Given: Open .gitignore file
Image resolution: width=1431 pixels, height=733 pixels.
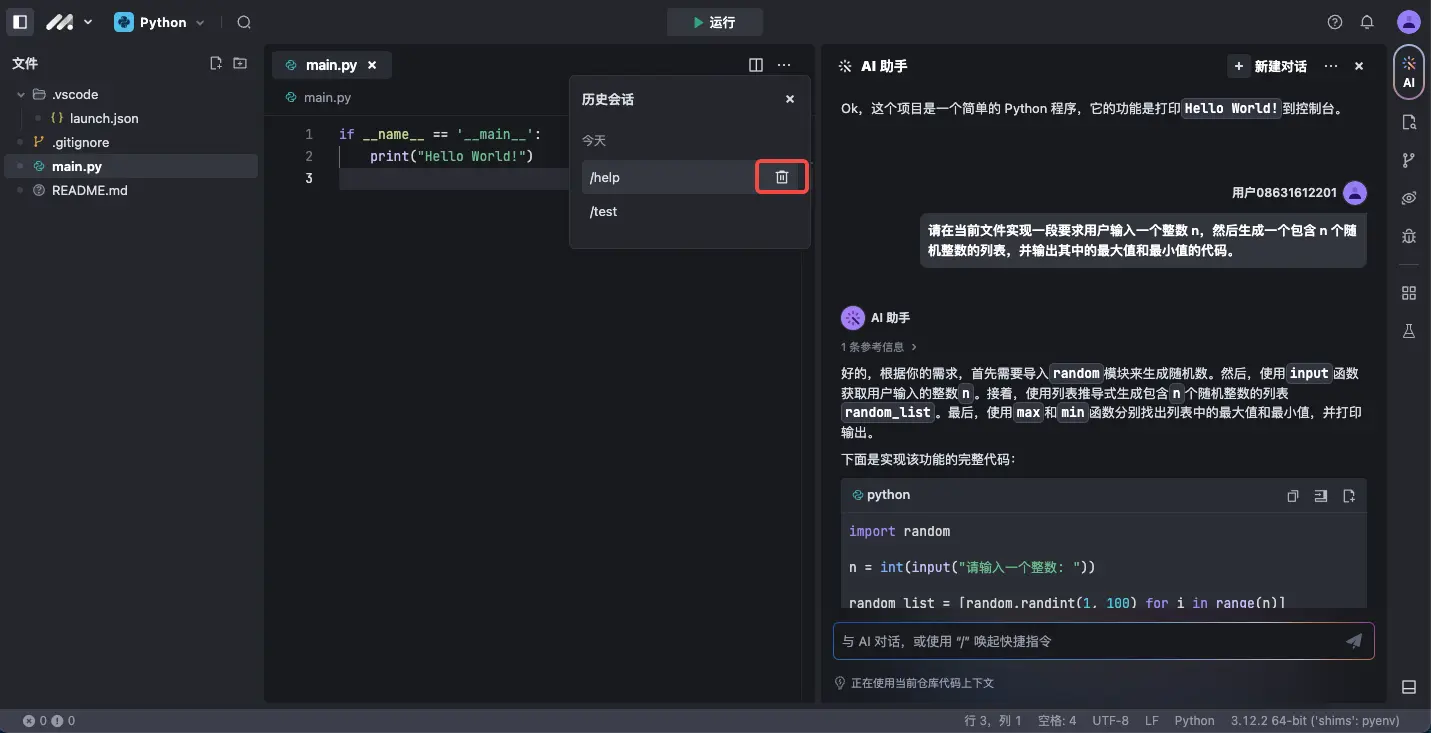Looking at the screenshot, I should (x=80, y=142).
